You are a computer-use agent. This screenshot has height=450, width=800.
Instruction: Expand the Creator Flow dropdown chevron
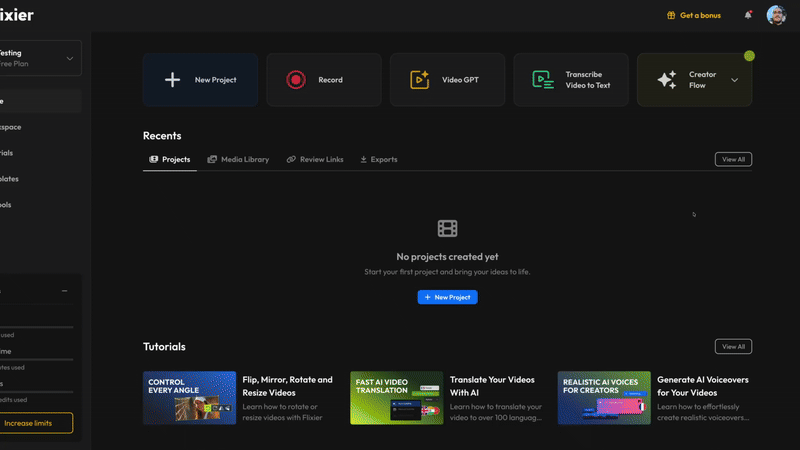(x=735, y=80)
